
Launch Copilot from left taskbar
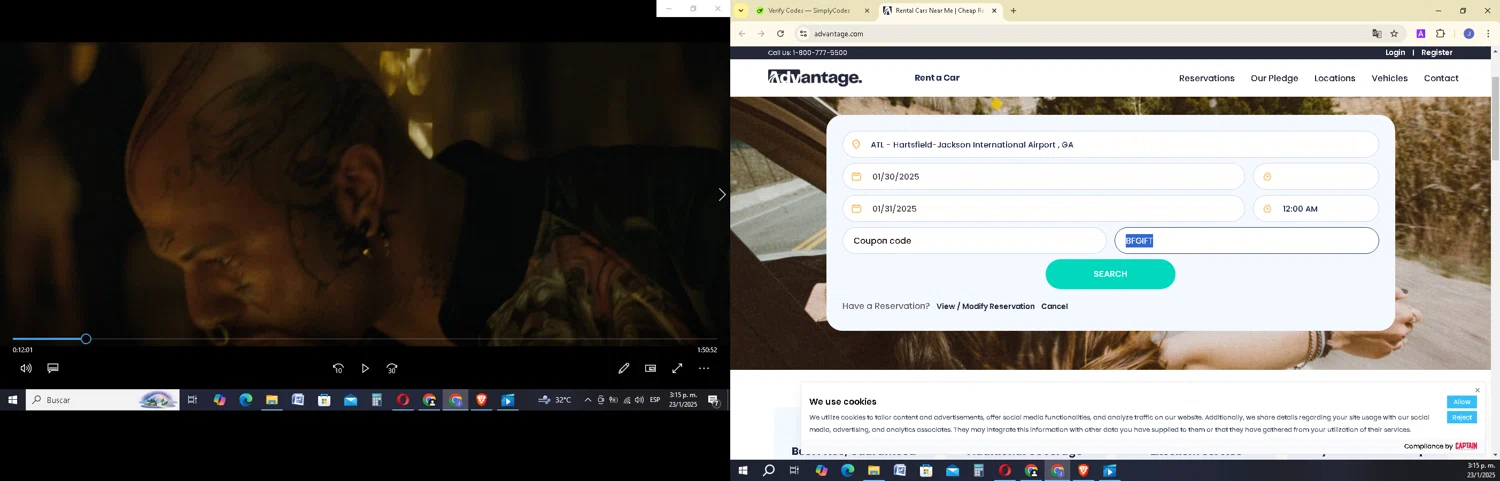[219, 400]
